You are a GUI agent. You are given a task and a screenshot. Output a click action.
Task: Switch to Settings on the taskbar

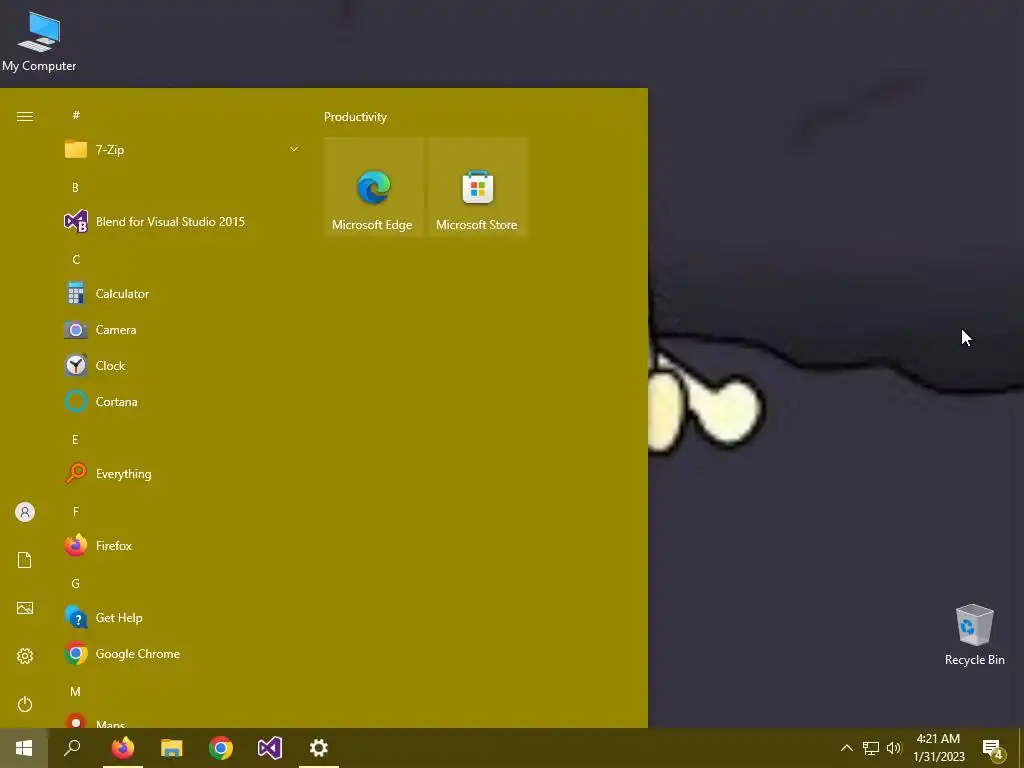(x=319, y=748)
